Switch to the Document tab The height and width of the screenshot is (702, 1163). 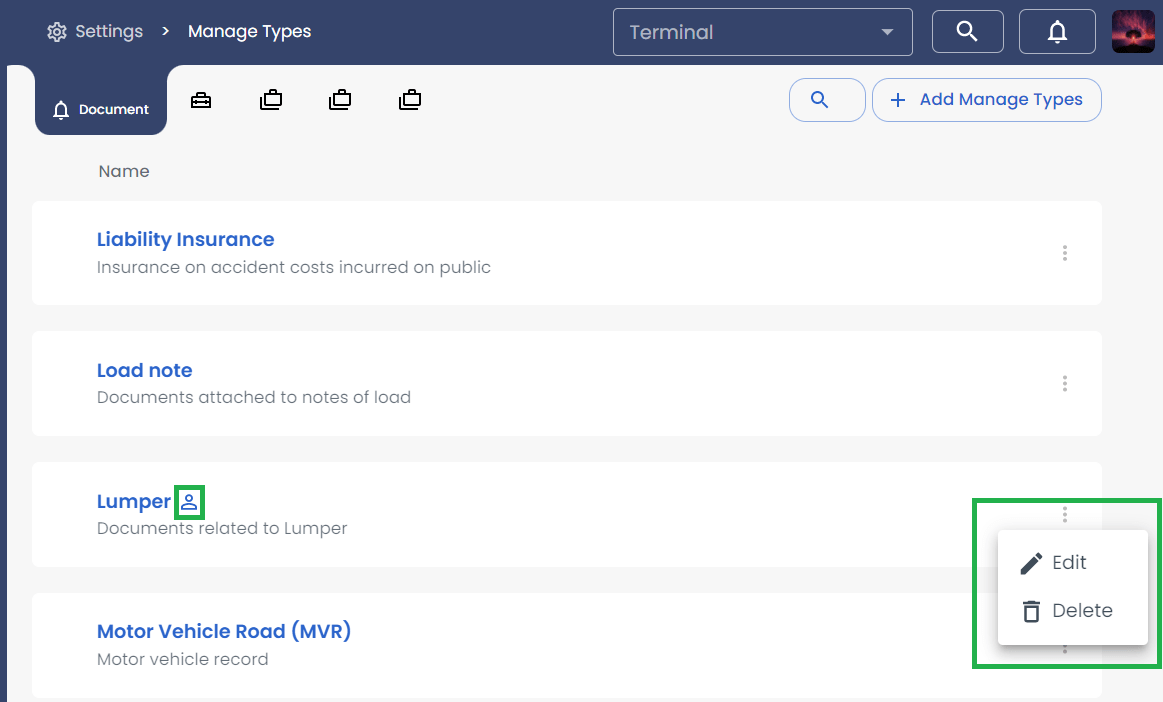(x=100, y=108)
